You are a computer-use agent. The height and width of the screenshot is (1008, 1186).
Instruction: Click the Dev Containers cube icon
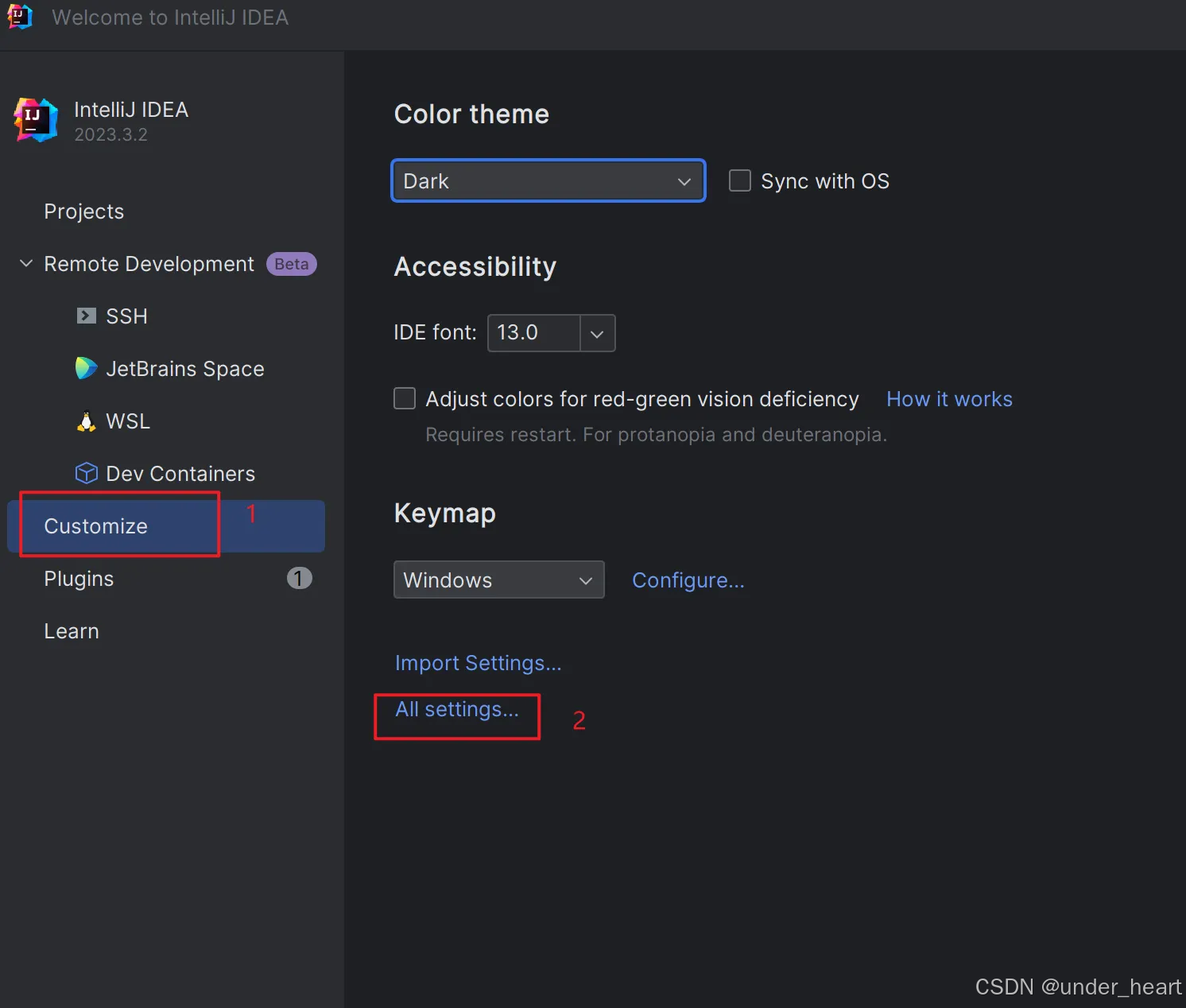86,473
